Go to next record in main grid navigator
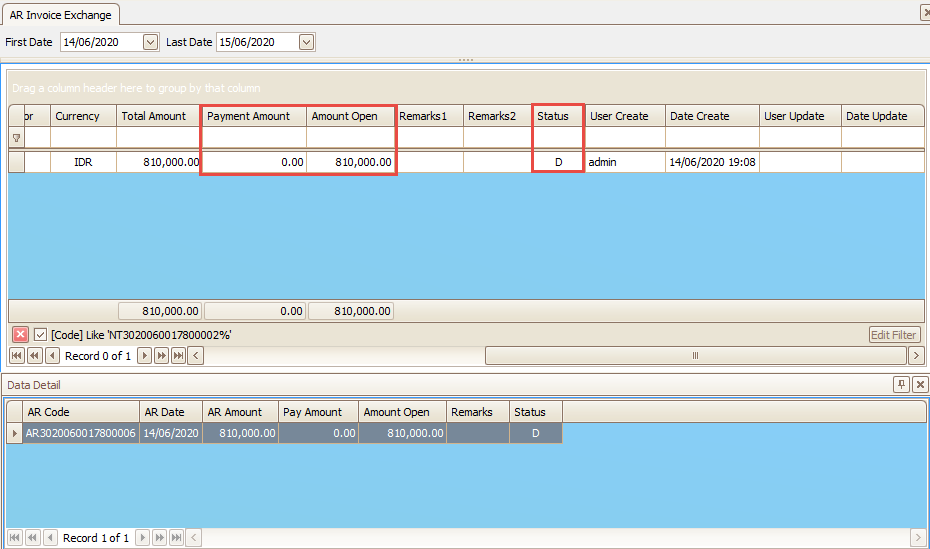930x549 pixels. (144, 356)
